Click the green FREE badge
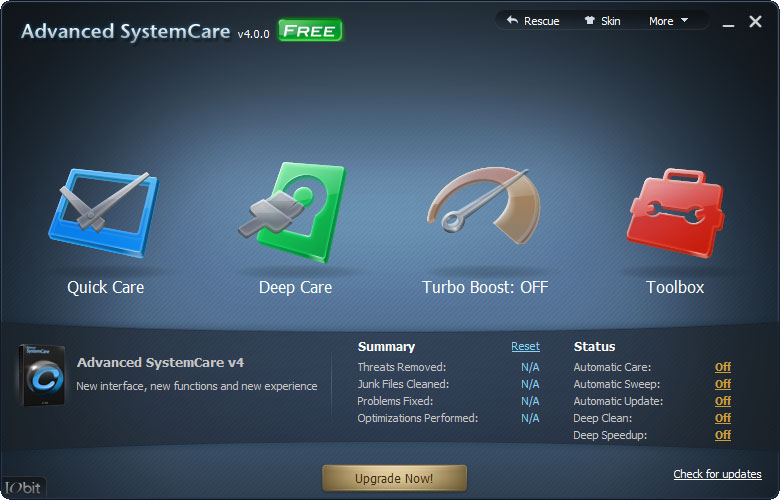This screenshot has width=780, height=500. pos(310,31)
